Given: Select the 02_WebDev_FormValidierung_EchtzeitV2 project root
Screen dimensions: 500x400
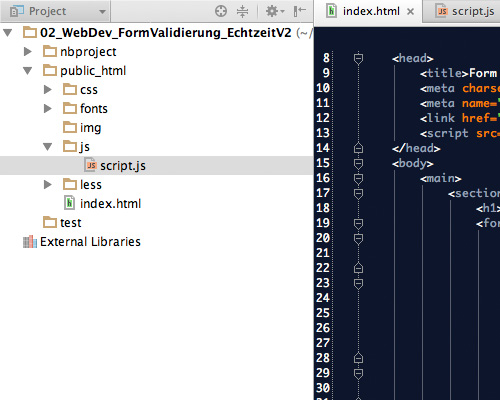Looking at the screenshot, I should (157, 33).
